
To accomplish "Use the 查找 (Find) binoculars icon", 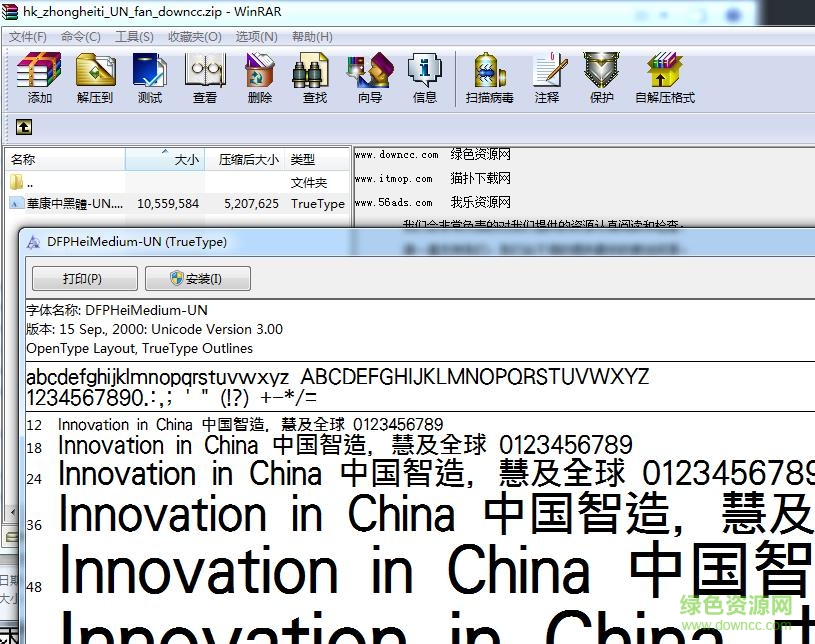I will (311, 78).
